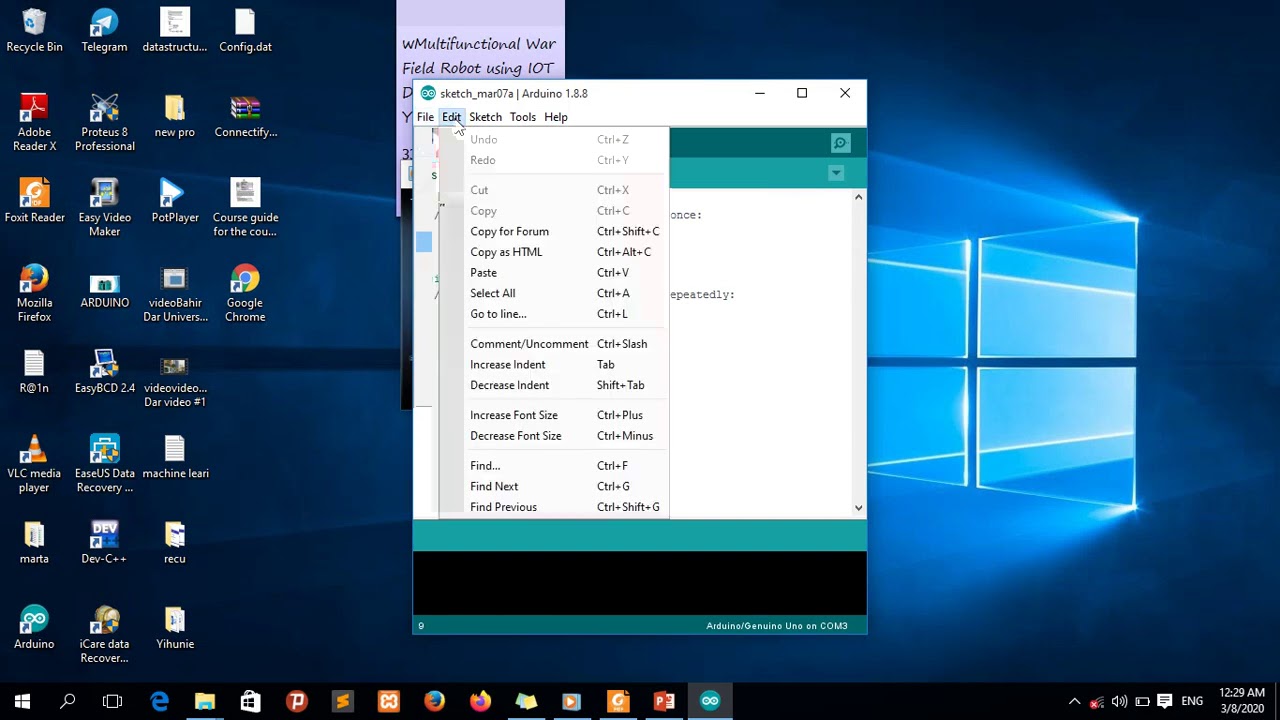Open the Sketch menu
The width and height of the screenshot is (1280, 720).
pyautogui.click(x=485, y=117)
